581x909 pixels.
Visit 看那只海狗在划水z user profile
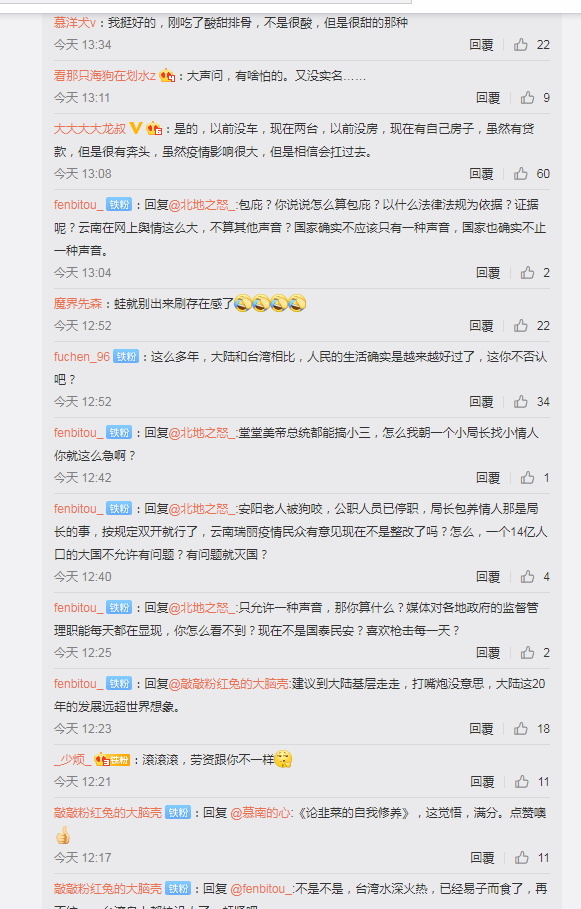[104, 75]
